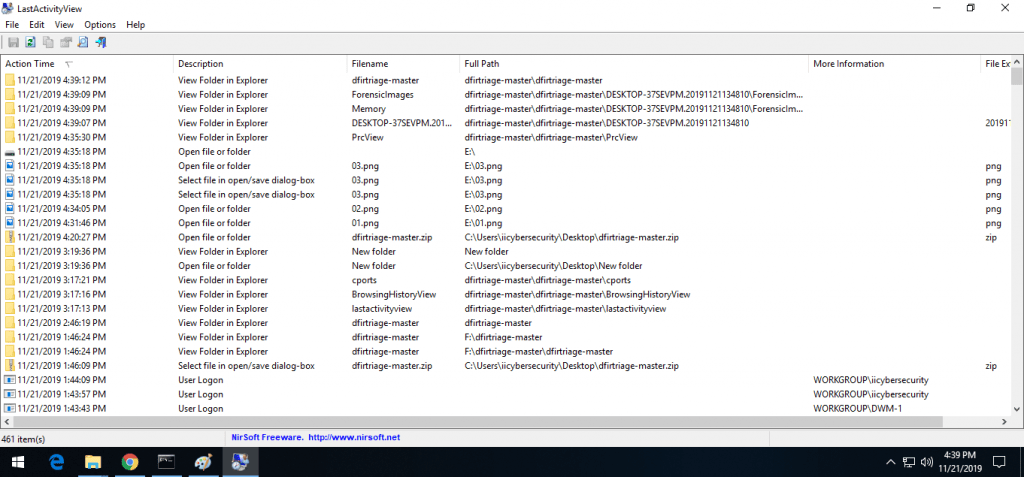Image resolution: width=1024 pixels, height=477 pixels.
Task: Open the Help menu
Action: 136,25
